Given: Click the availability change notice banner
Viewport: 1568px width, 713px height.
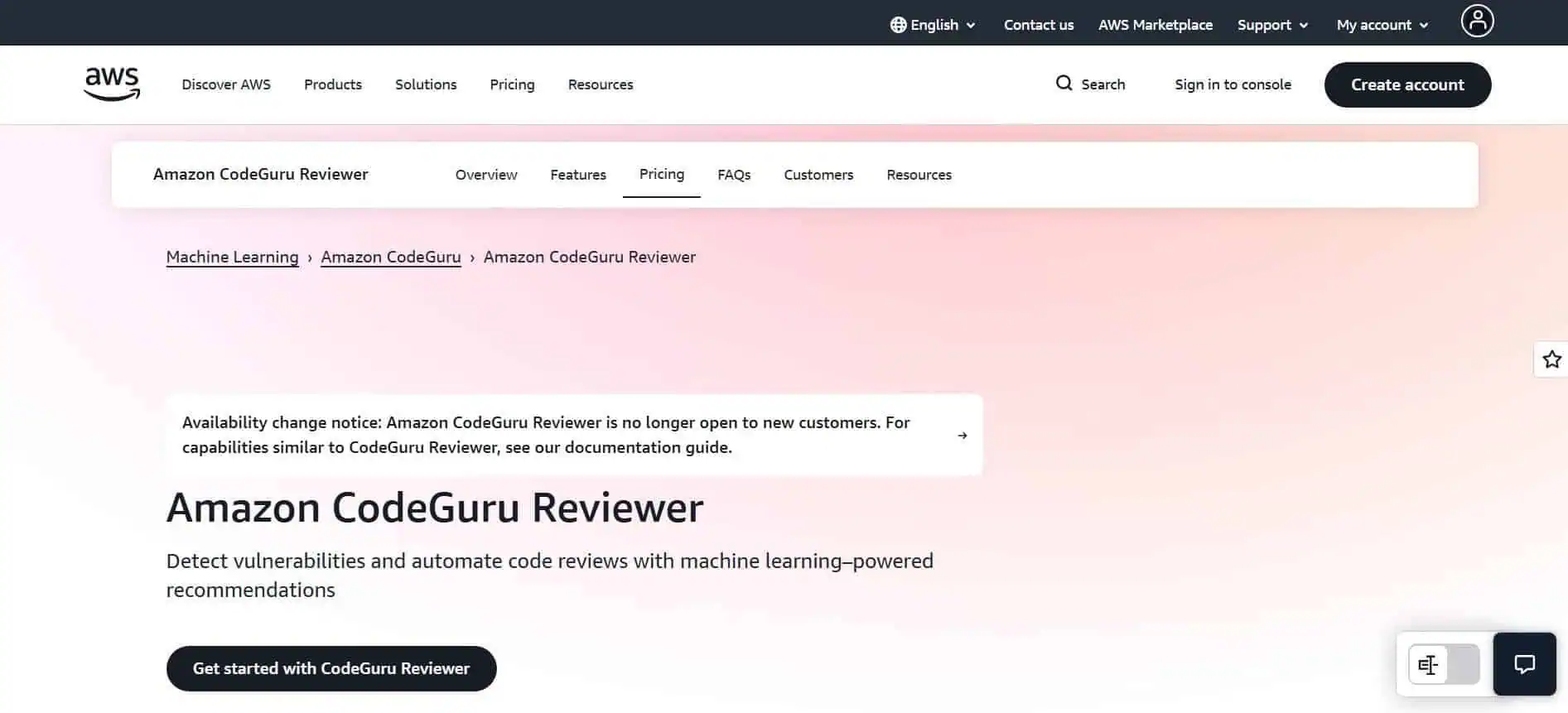Looking at the screenshot, I should coord(574,435).
